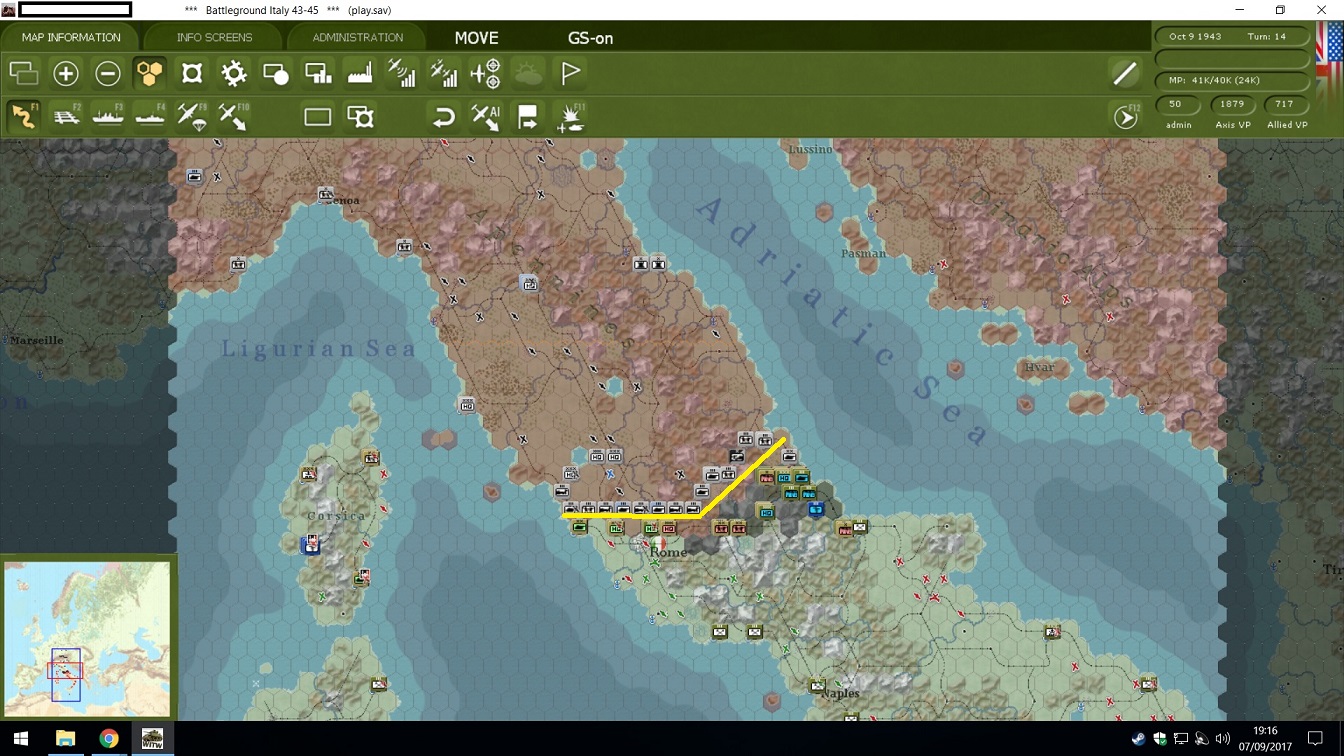The height and width of the screenshot is (756, 1344).
Task: Click the stacked rectangles icon in toolbar
Action: (x=24, y=73)
